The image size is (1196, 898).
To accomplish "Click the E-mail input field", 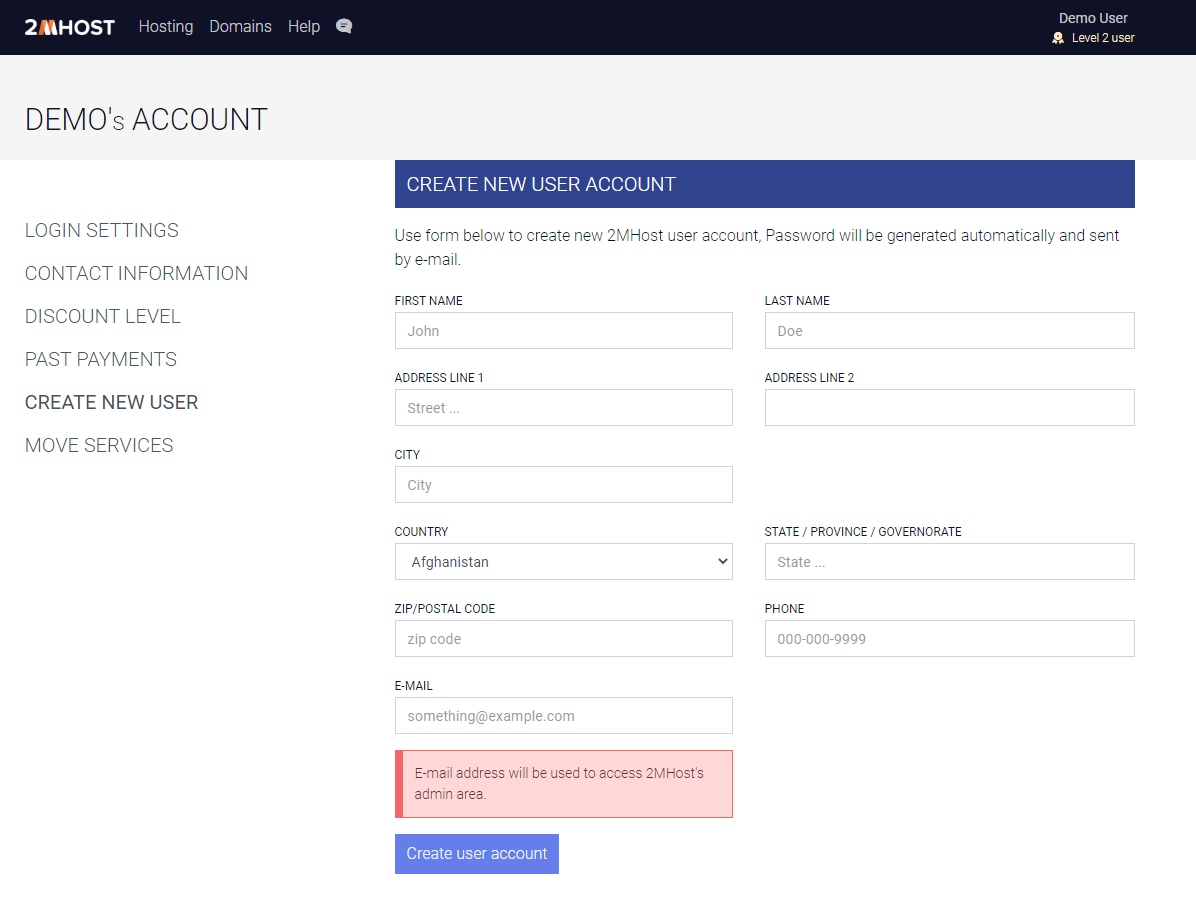I will point(563,716).
